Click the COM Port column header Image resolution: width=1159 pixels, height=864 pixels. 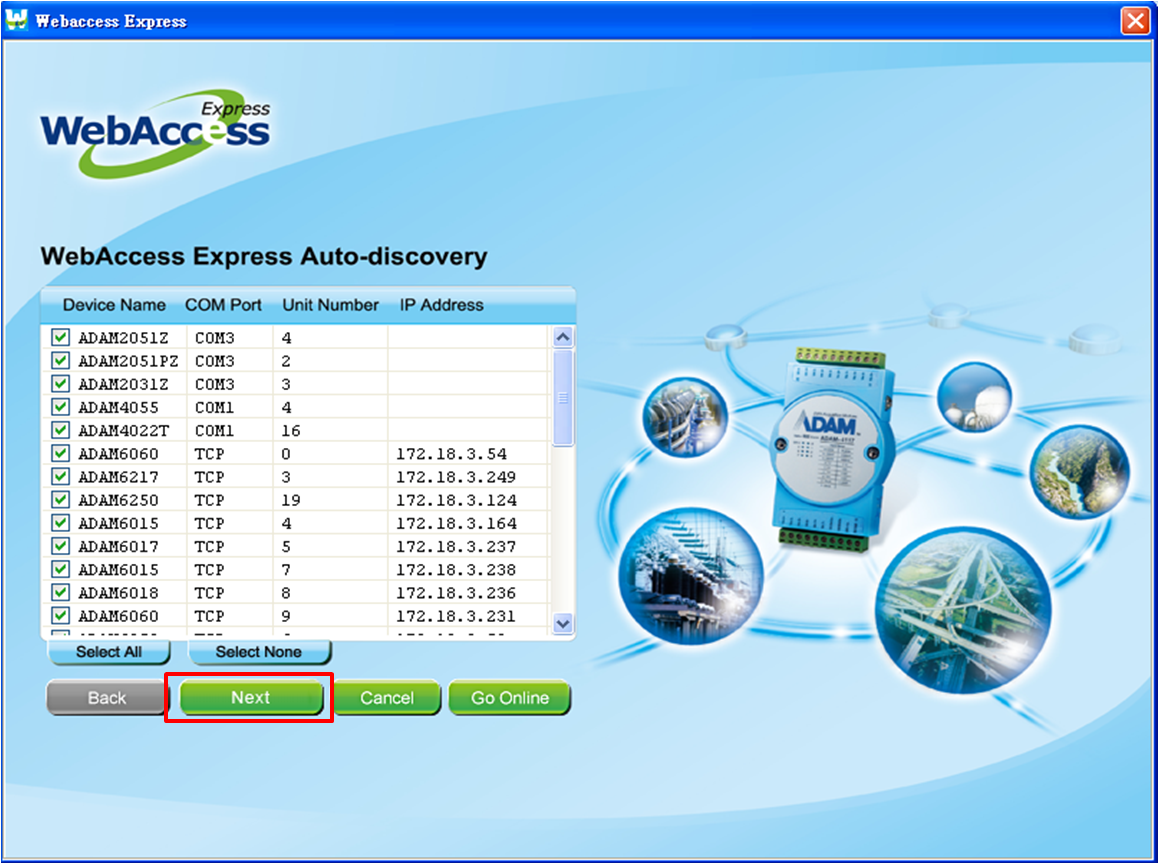pyautogui.click(x=223, y=305)
